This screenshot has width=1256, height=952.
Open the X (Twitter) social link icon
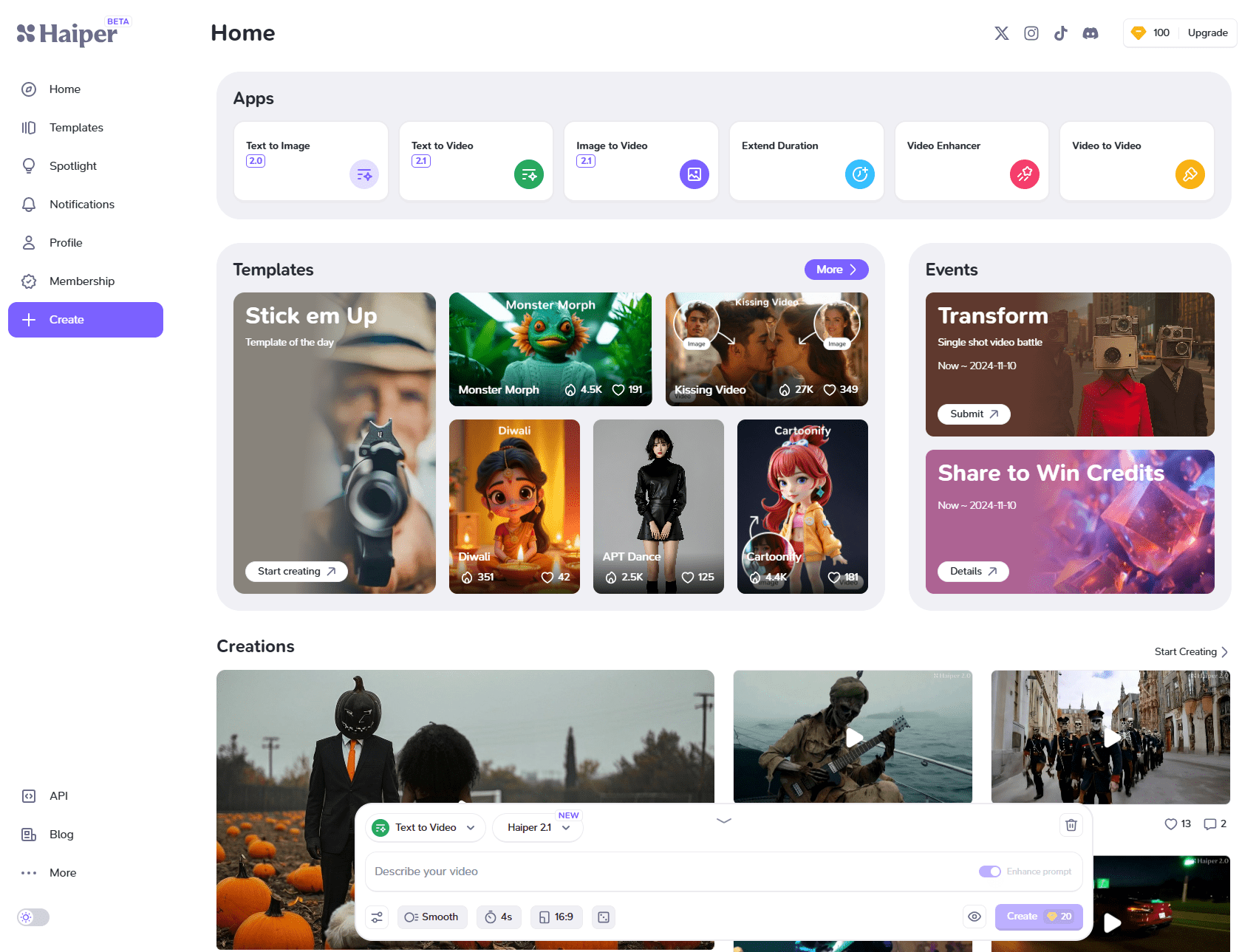pos(1001,33)
